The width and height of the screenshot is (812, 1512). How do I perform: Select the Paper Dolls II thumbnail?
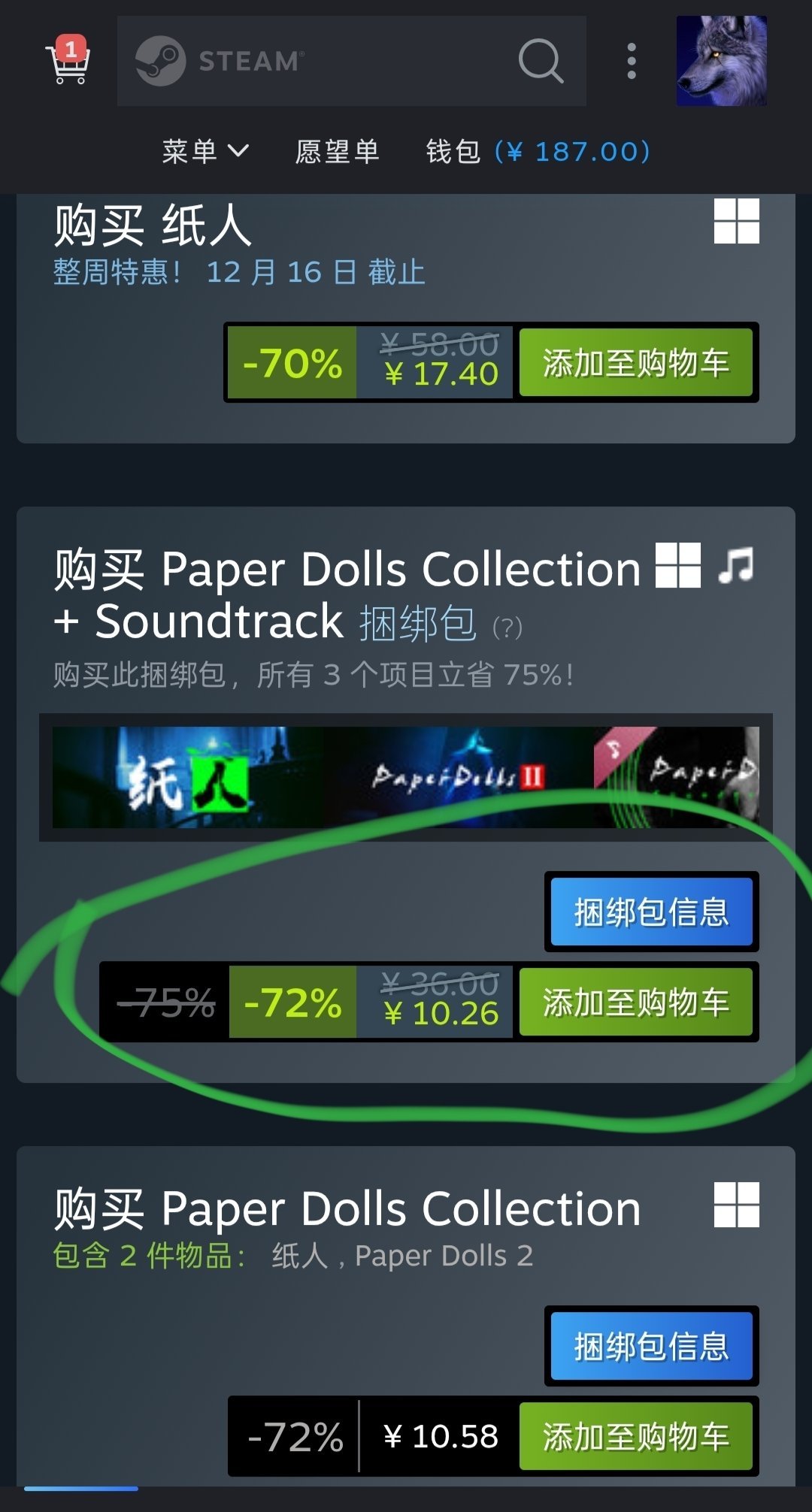(459, 778)
